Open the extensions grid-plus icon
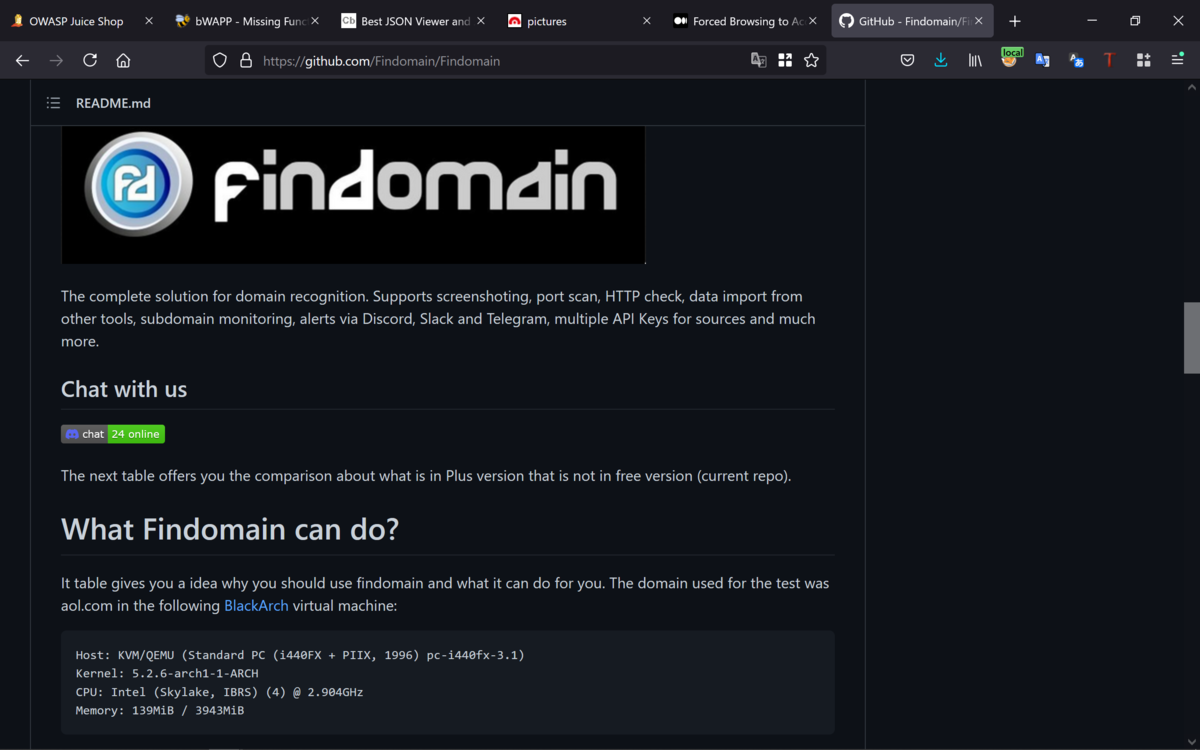The height and width of the screenshot is (750, 1200). 1143,61
